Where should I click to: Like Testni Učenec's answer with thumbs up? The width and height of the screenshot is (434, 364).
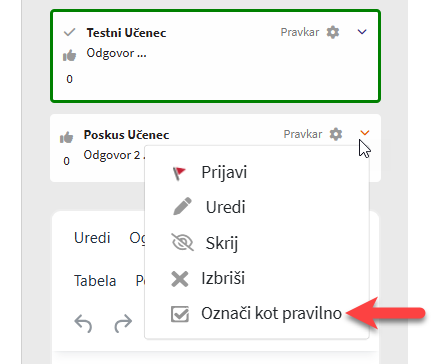(x=69, y=55)
